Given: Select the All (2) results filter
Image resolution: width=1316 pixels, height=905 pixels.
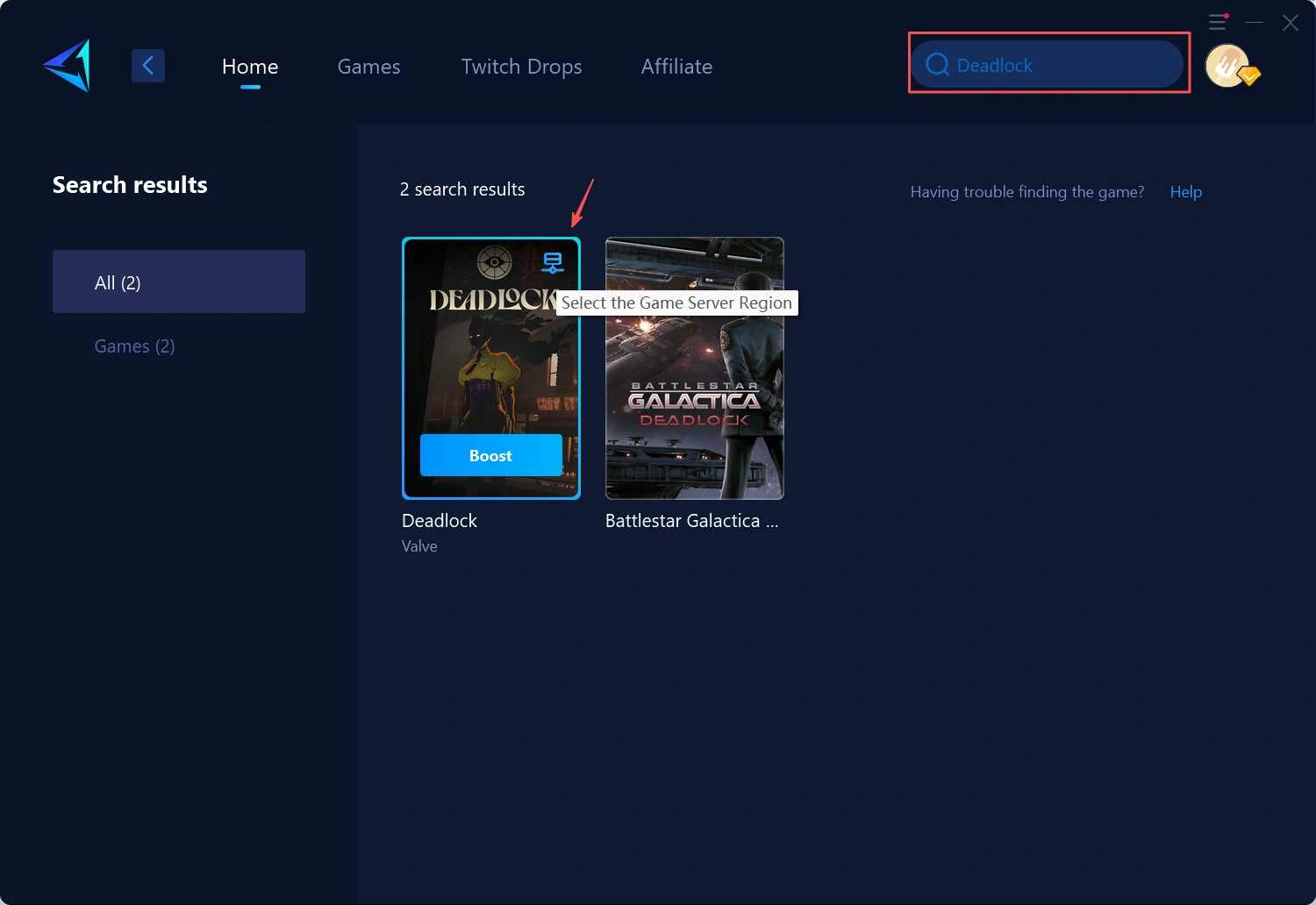Looking at the screenshot, I should point(179,281).
